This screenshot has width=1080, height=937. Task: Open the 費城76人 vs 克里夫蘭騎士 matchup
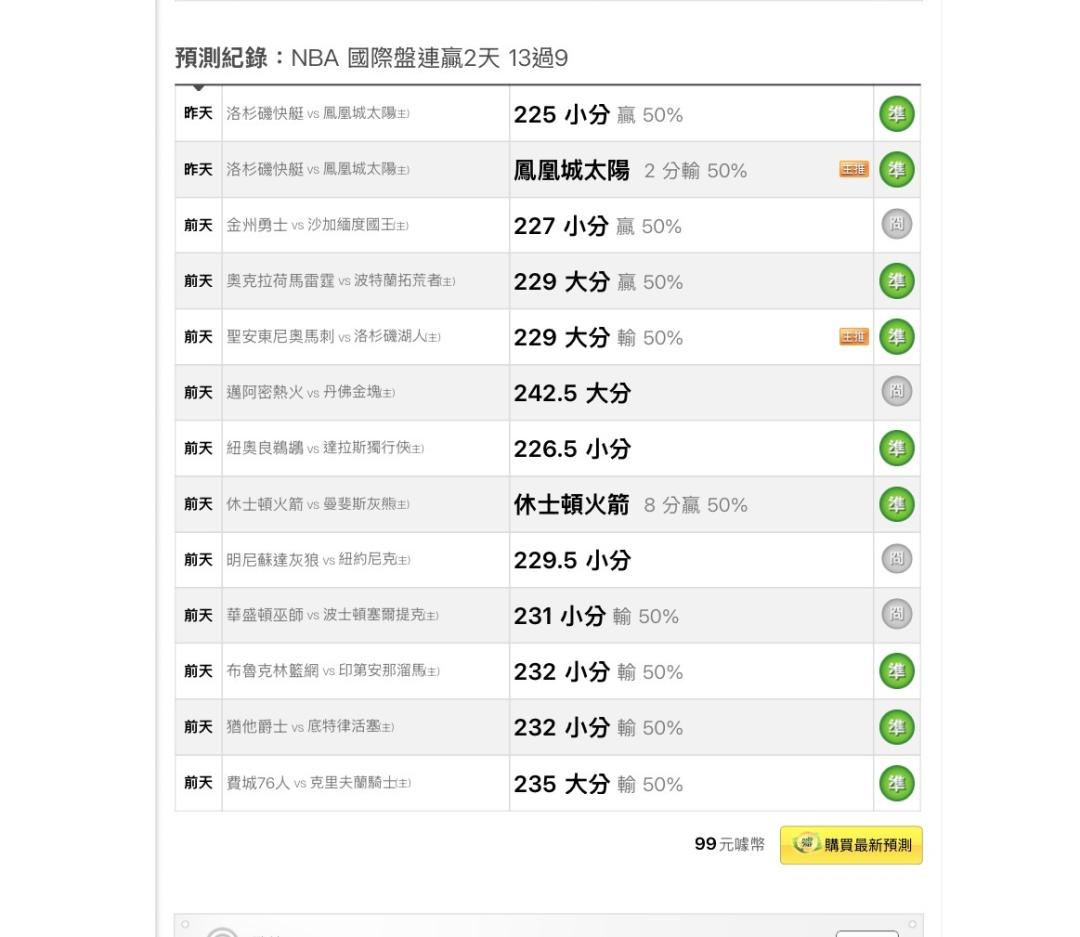pyautogui.click(x=318, y=784)
